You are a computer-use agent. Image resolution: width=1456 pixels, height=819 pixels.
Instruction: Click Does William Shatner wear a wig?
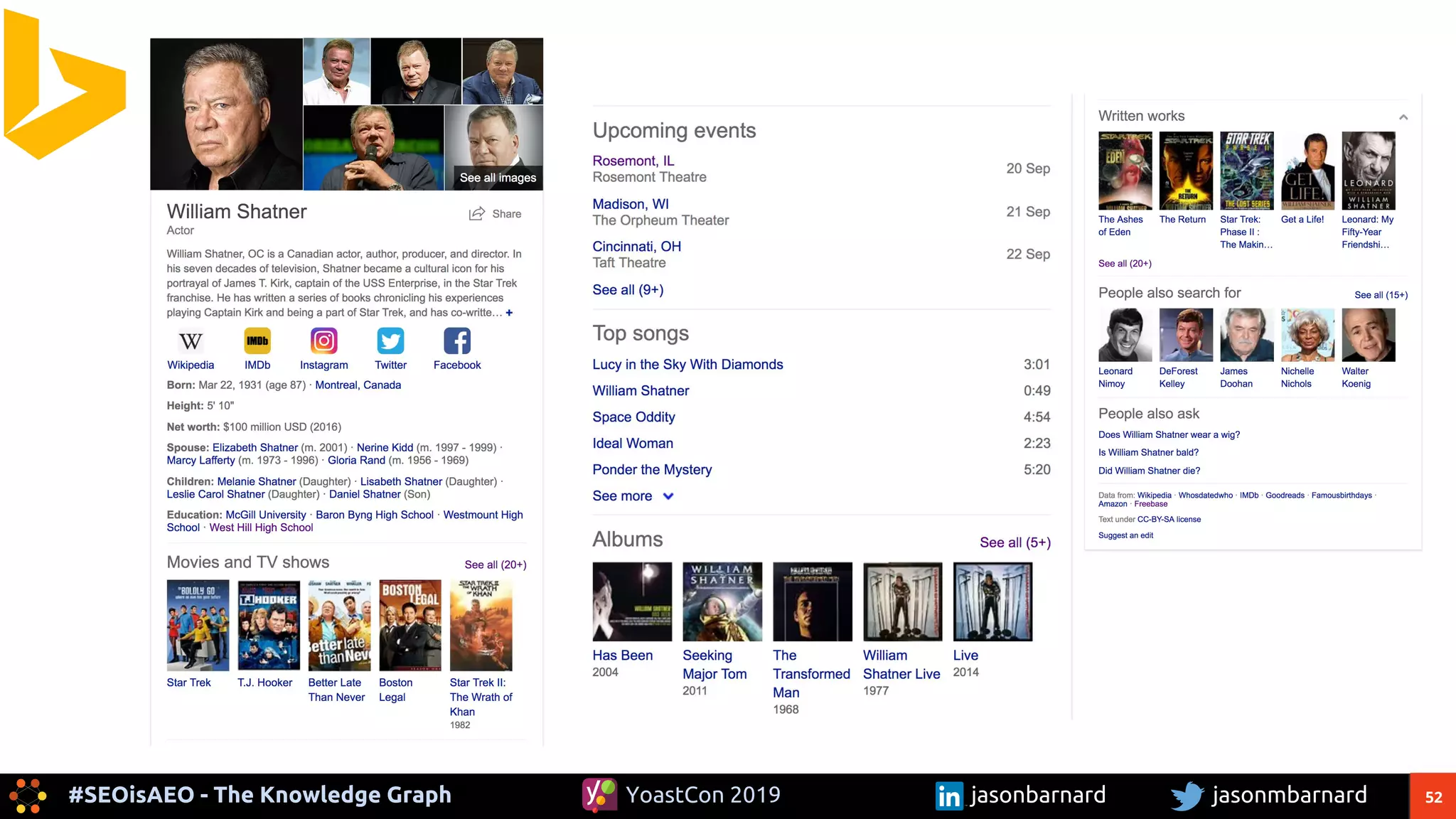pyautogui.click(x=1169, y=434)
